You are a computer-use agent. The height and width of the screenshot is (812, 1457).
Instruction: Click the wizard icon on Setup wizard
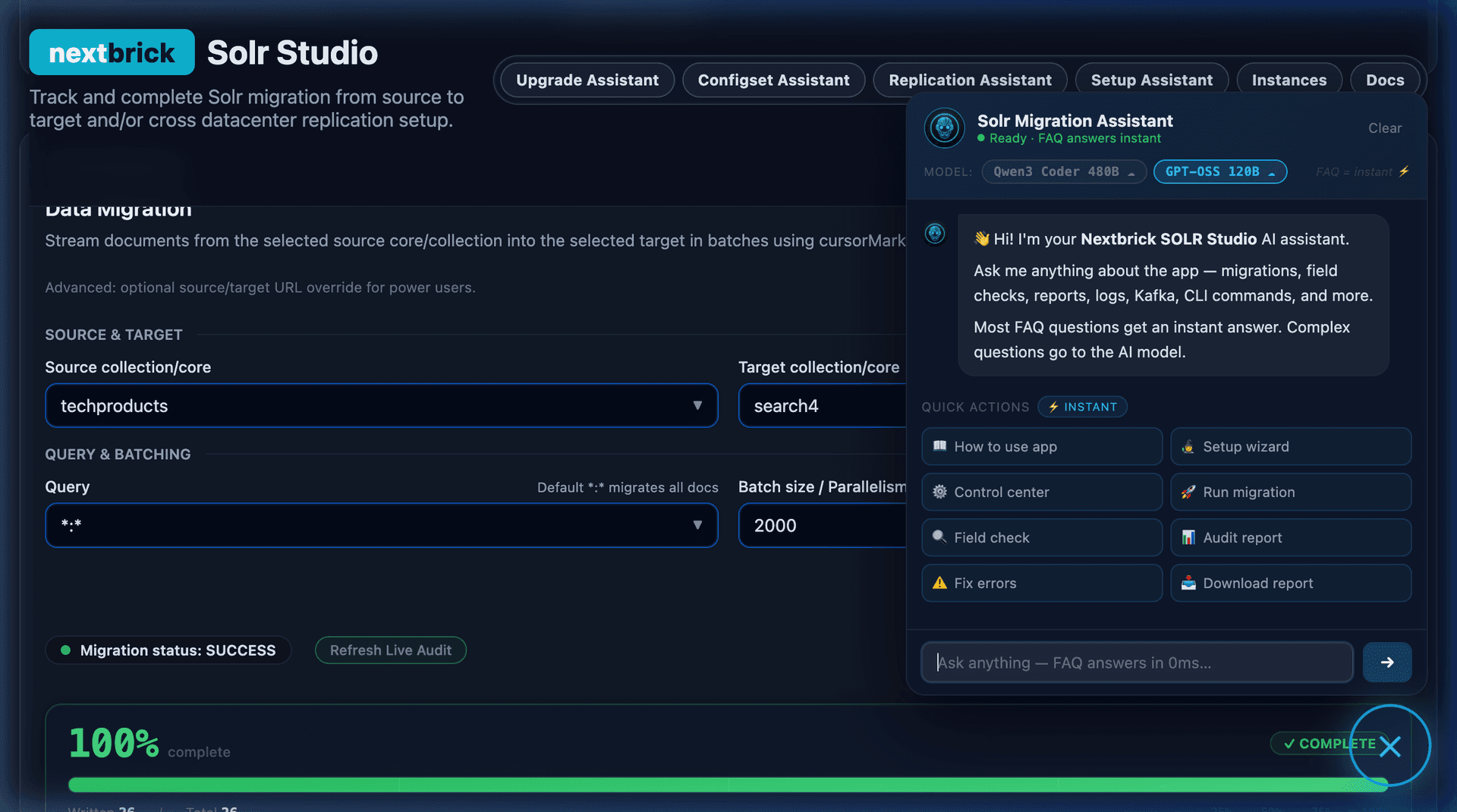1188,446
